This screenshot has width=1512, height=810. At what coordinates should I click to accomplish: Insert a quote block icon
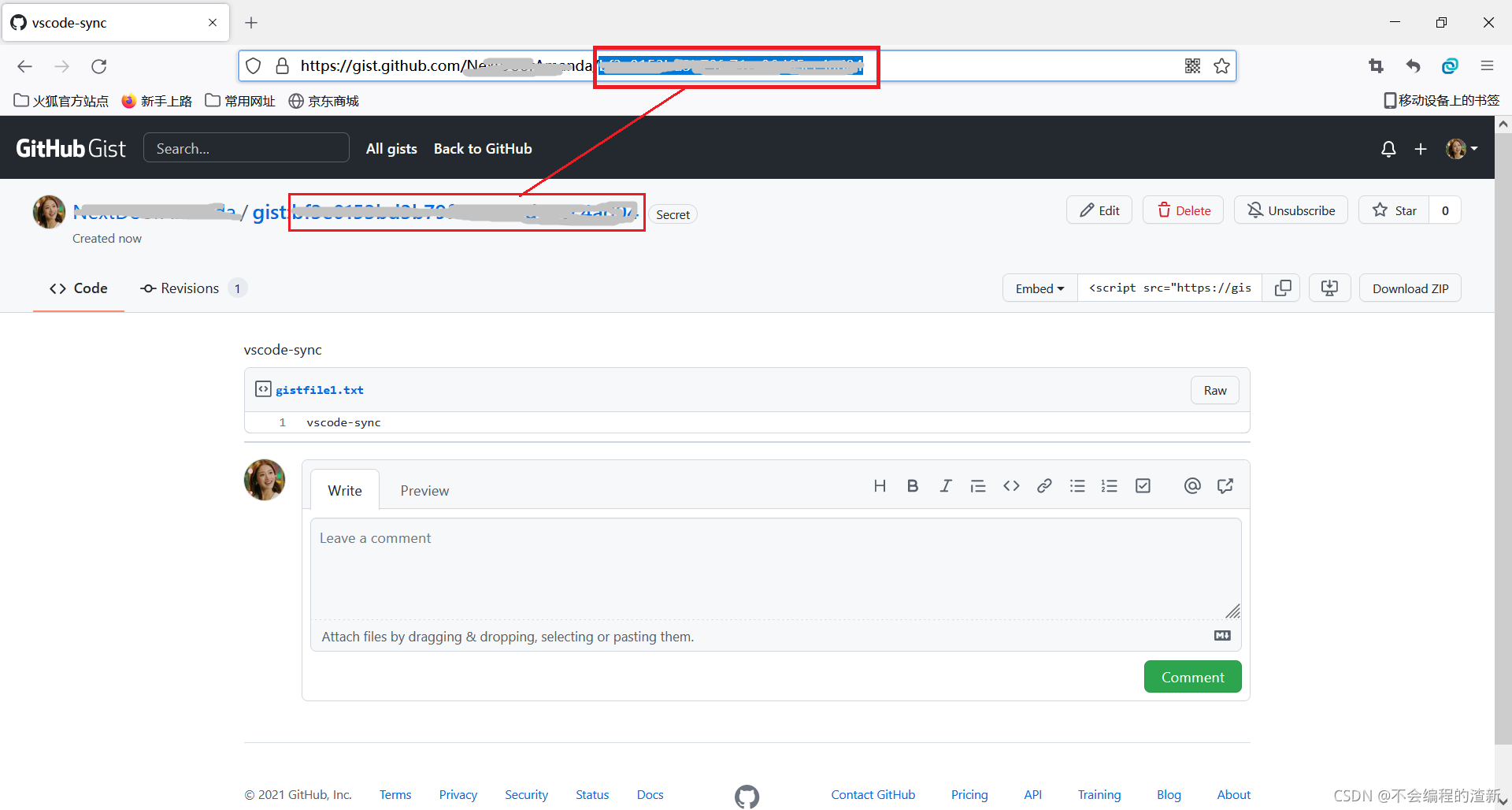click(978, 486)
